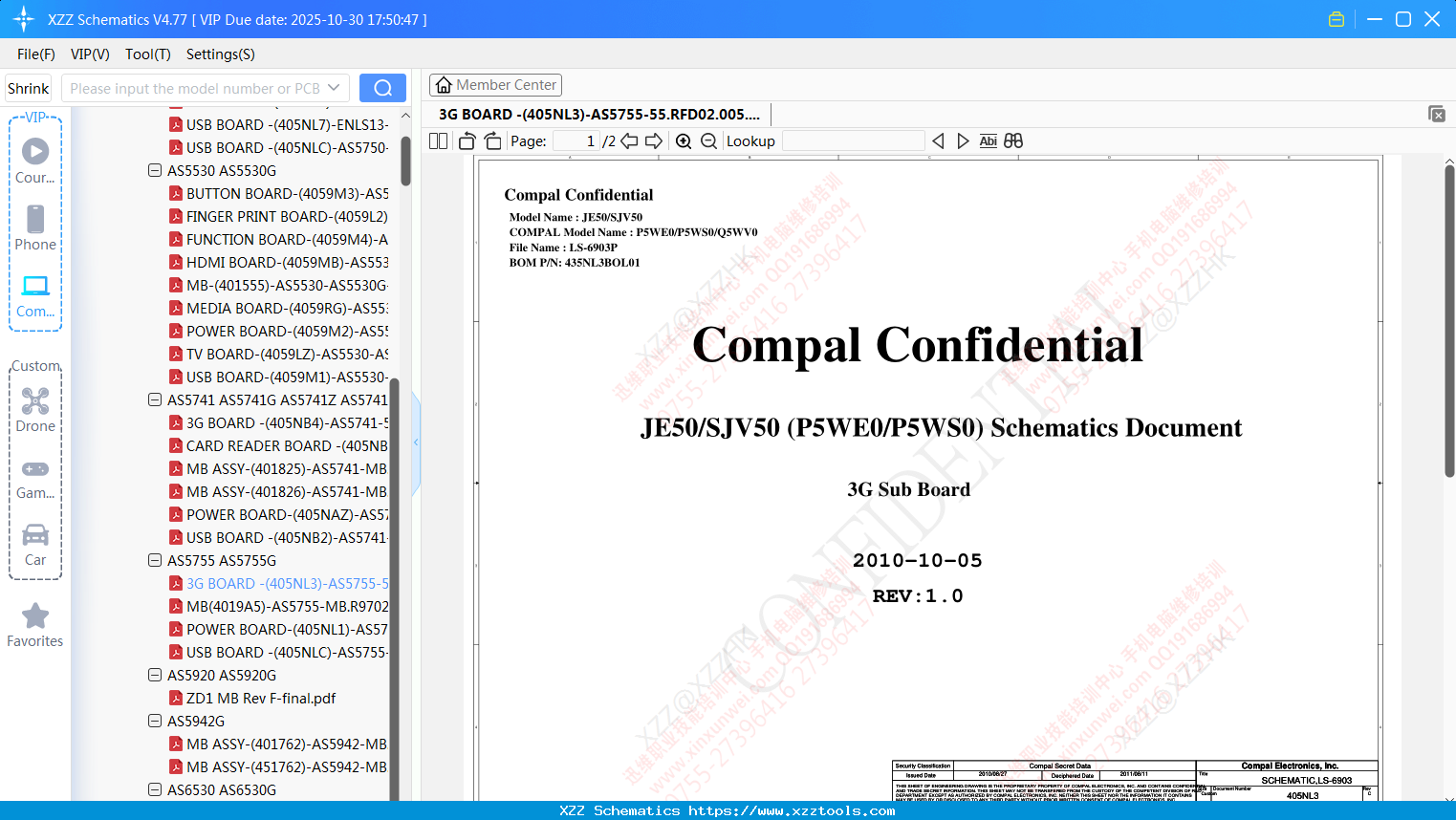Image resolution: width=1456 pixels, height=820 pixels.
Task: Open the Member Center
Action: click(x=495, y=85)
